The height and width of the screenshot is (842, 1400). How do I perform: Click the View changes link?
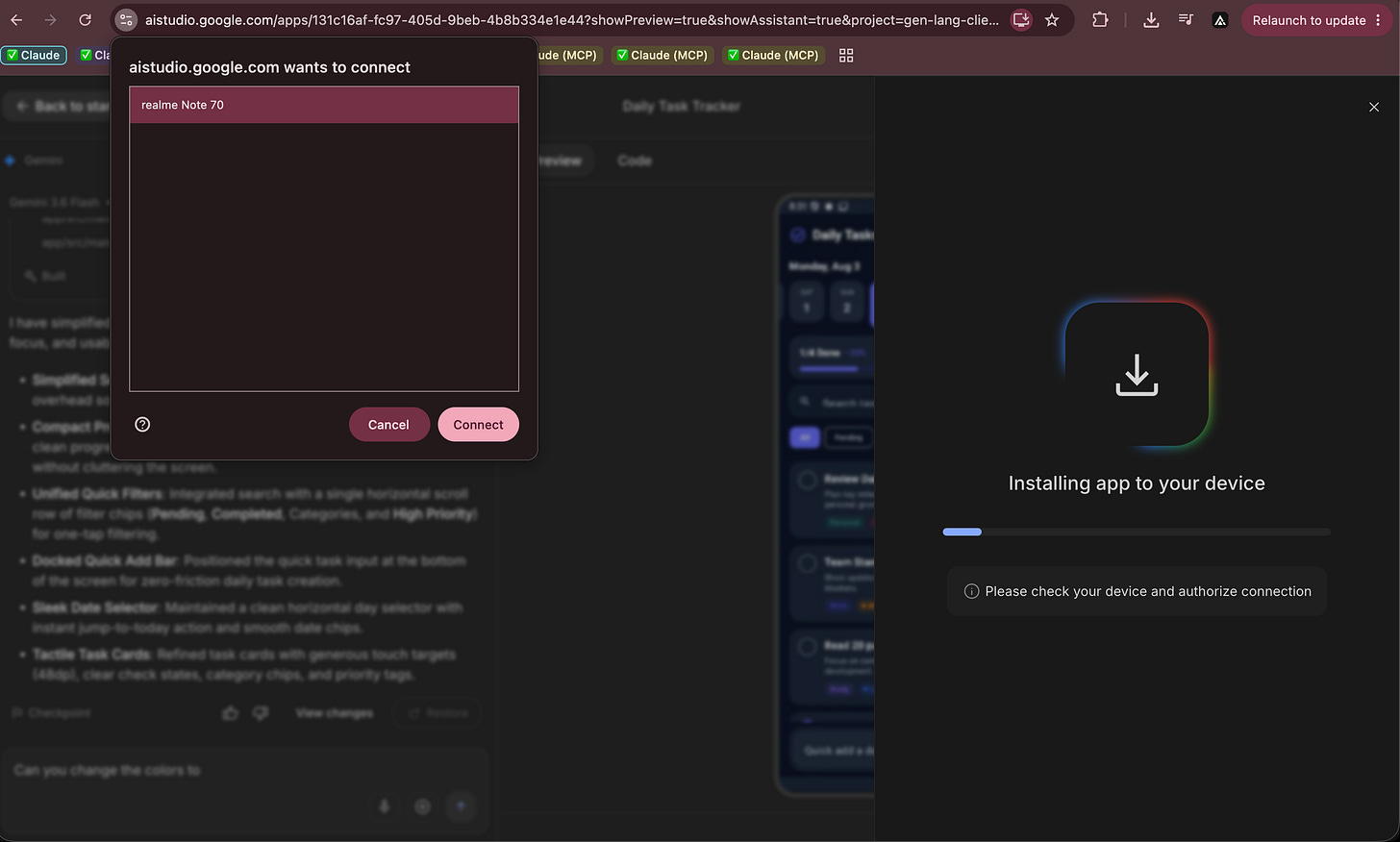coord(334,713)
